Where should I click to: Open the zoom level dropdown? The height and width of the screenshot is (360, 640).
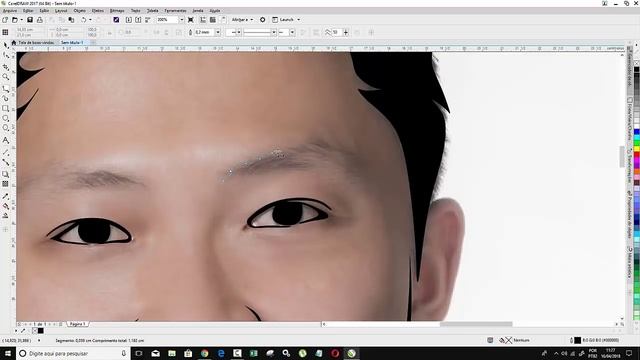[x=182, y=20]
